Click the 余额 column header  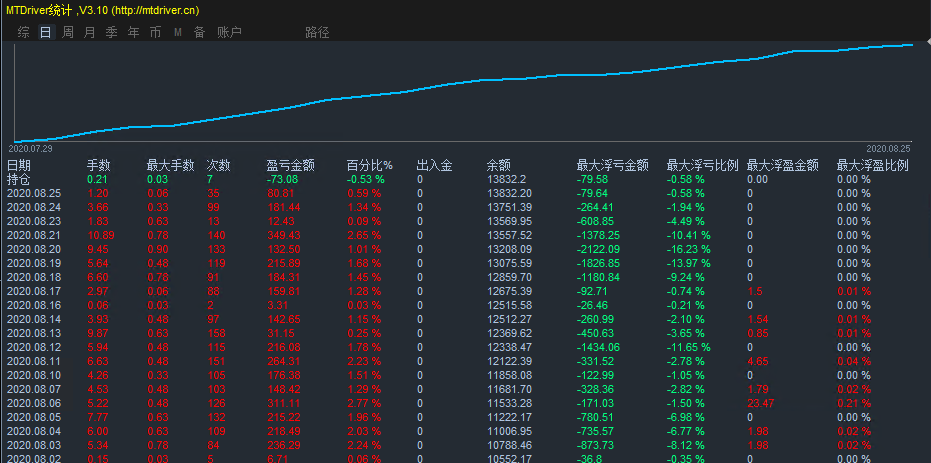(498, 165)
